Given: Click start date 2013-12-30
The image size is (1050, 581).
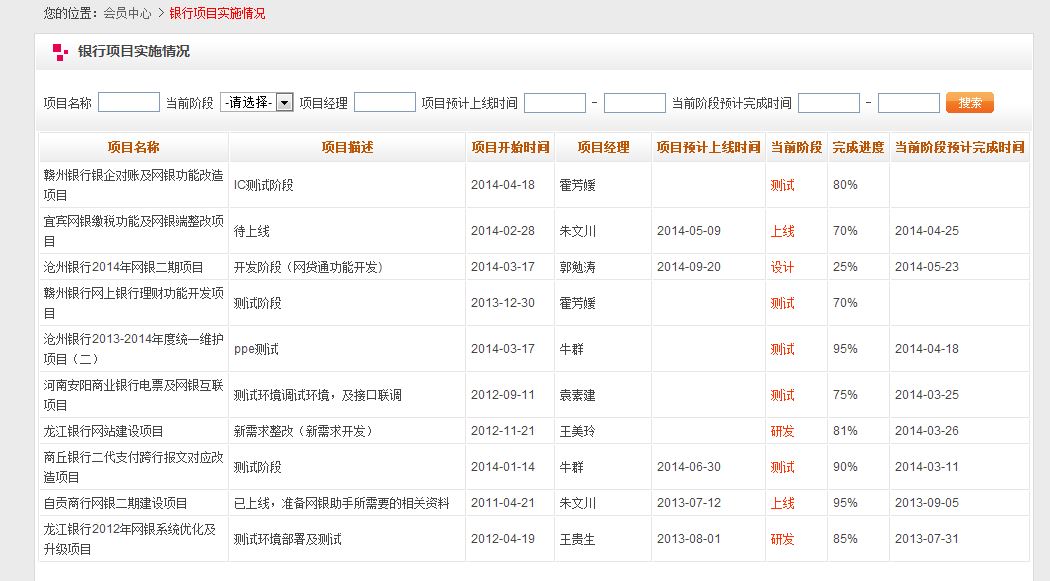Looking at the screenshot, I should (503, 303).
